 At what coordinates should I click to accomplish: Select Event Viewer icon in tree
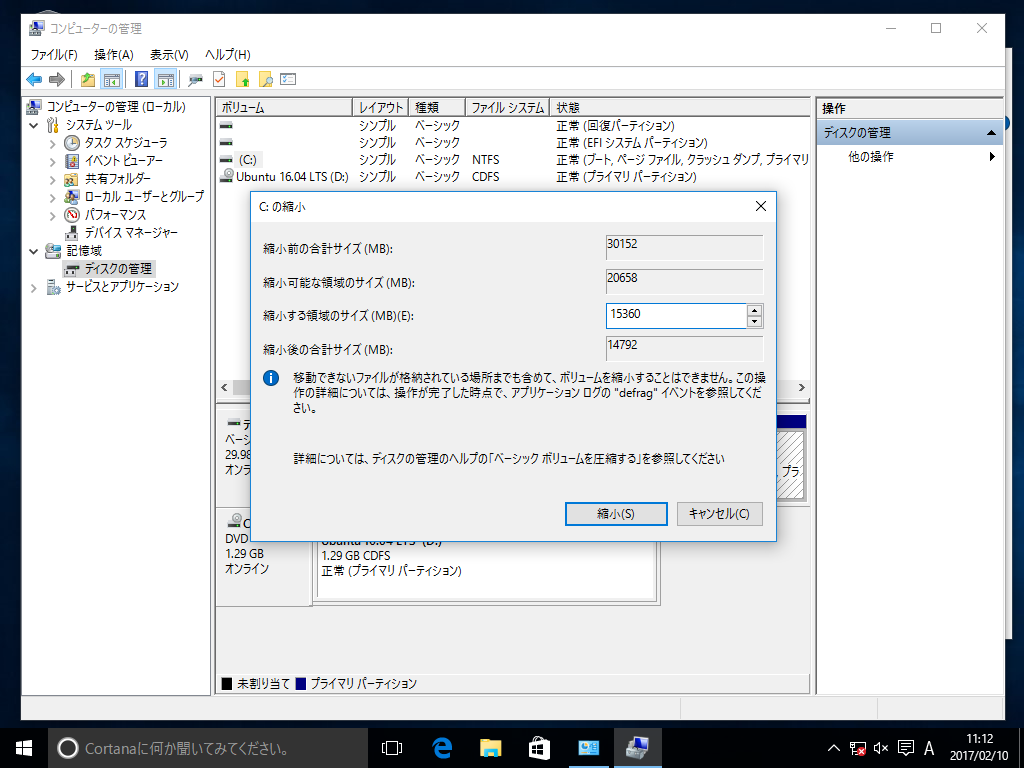tap(72, 161)
